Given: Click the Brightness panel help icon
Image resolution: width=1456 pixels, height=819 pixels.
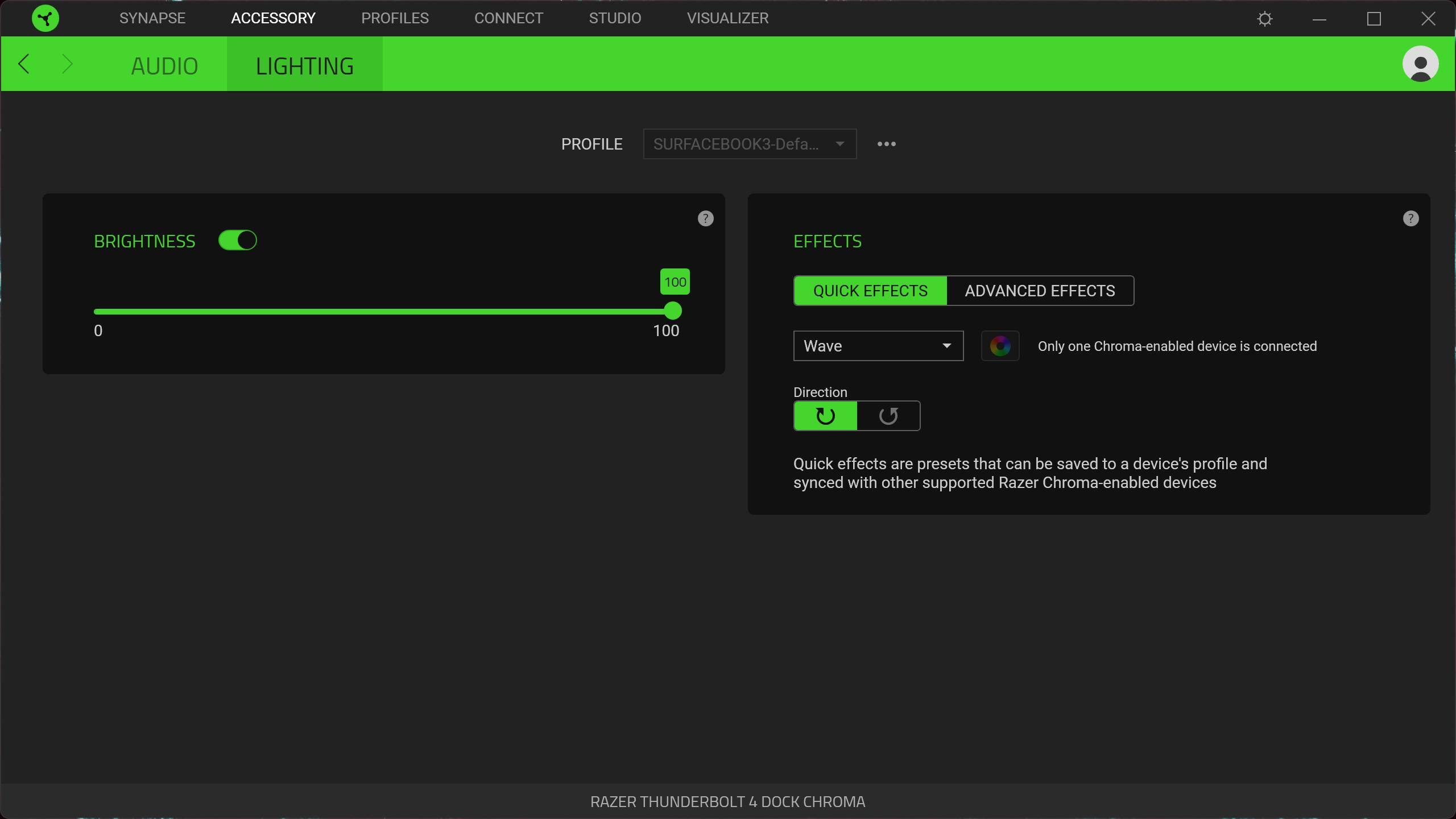Looking at the screenshot, I should [705, 218].
